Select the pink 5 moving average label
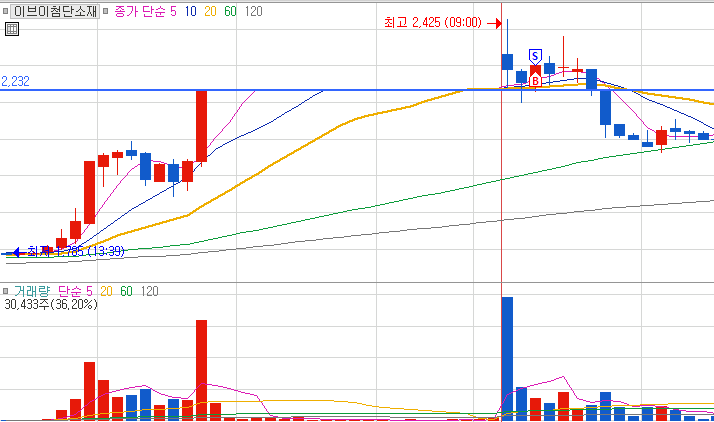 [x=173, y=11]
